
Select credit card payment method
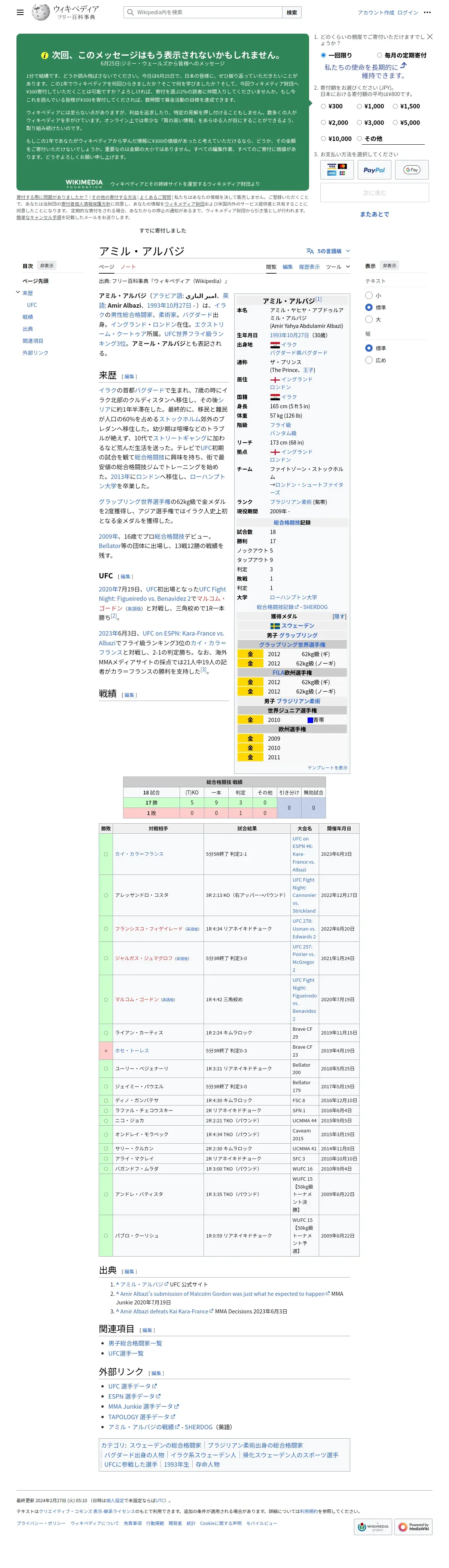tap(336, 170)
